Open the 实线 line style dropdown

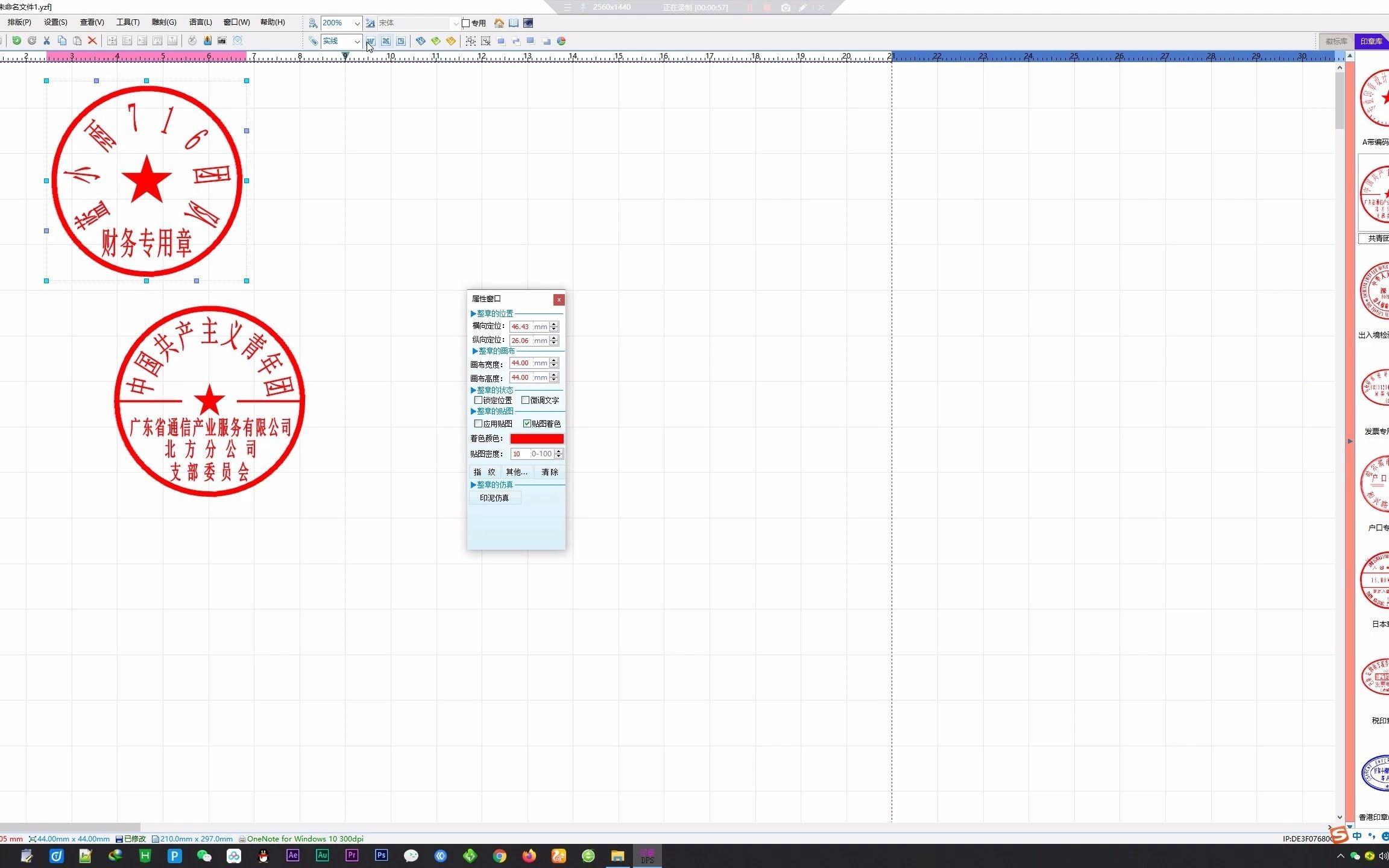point(357,41)
